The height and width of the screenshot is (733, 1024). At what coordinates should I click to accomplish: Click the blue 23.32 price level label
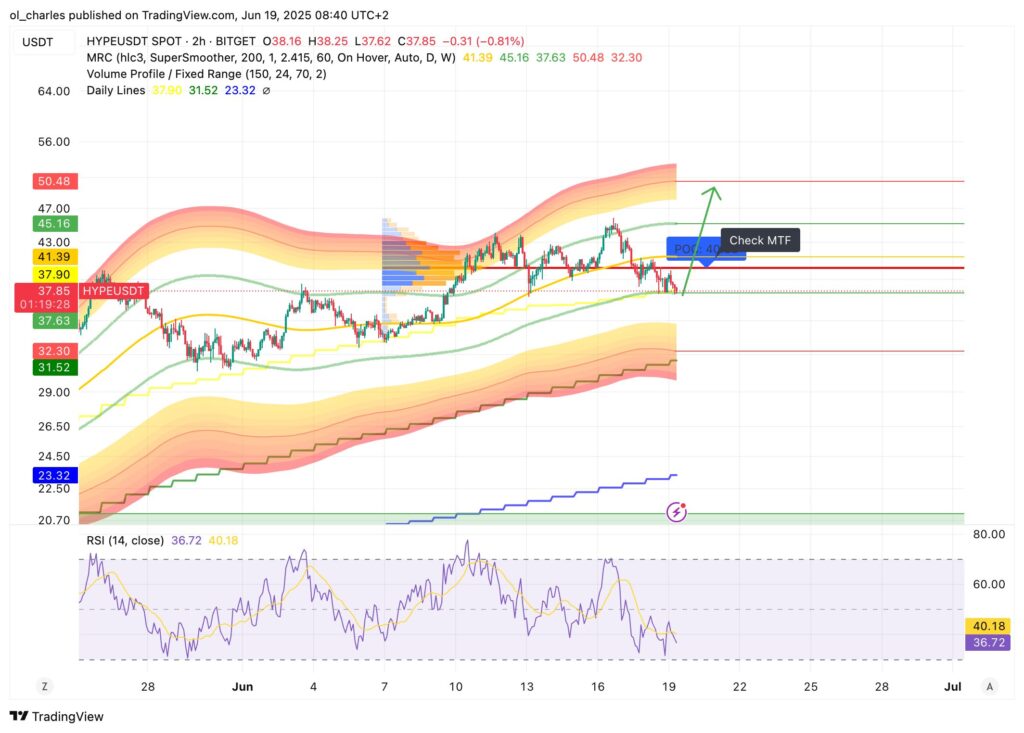[54, 475]
